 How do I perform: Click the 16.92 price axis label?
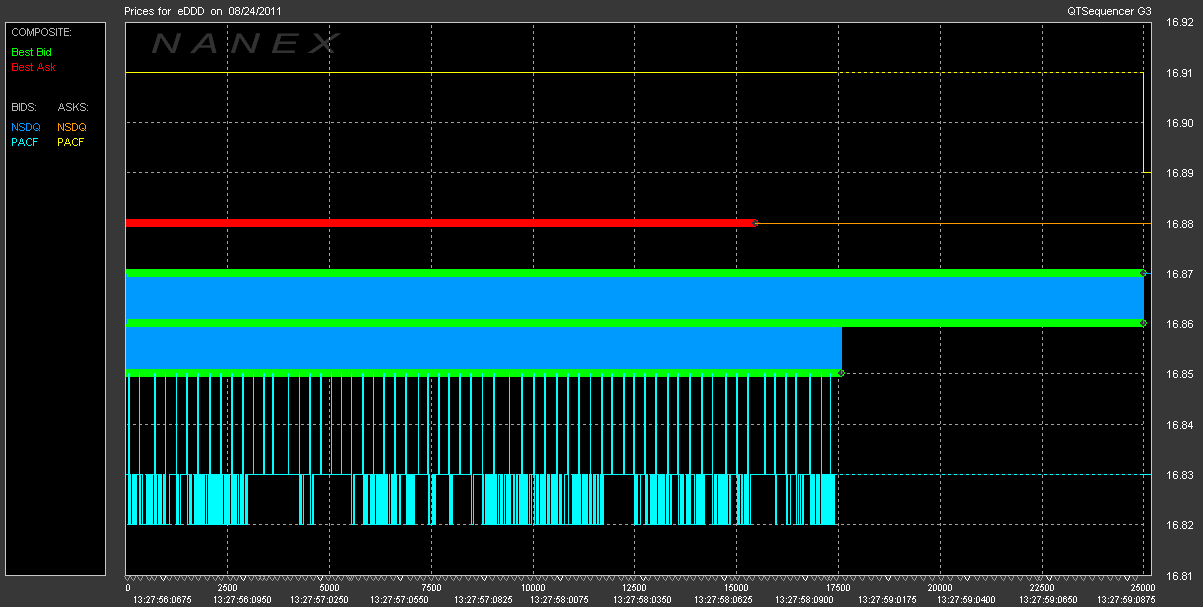coord(1179,22)
